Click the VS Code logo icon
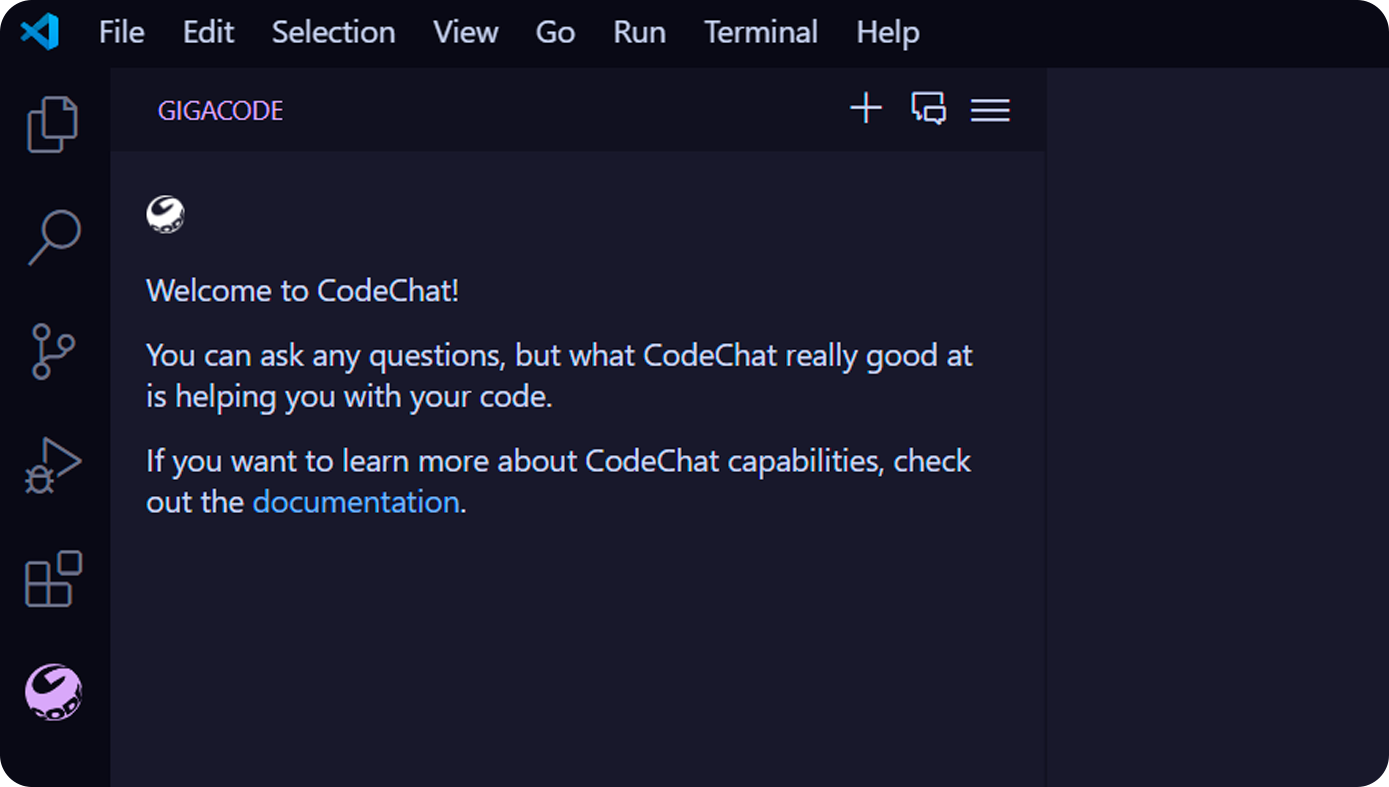Image resolution: width=1389 pixels, height=787 pixels. click(40, 32)
